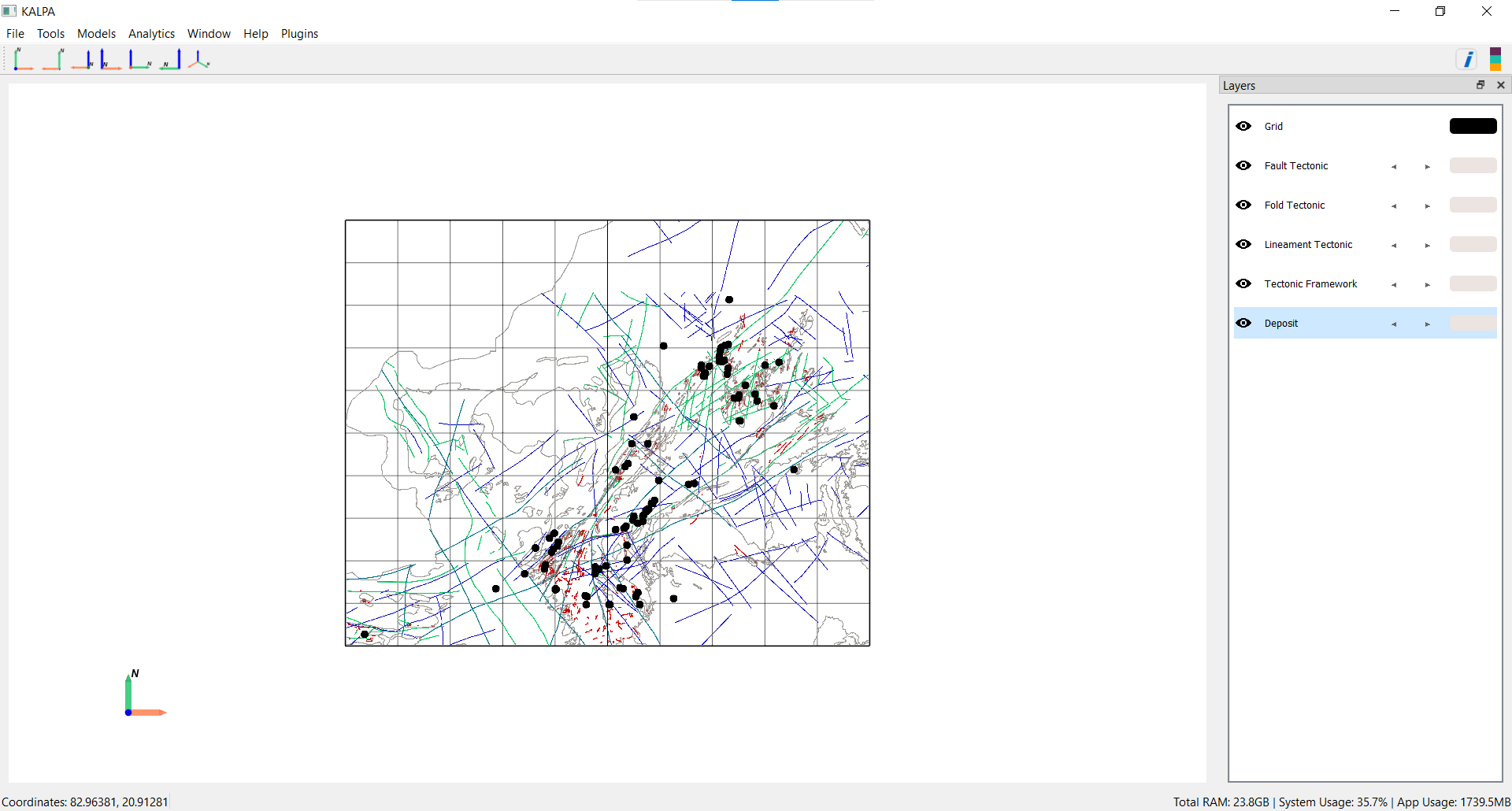Viewport: 1512px width, 811px height.
Task: Select the Tectonic Framework layer row
Action: point(1310,283)
